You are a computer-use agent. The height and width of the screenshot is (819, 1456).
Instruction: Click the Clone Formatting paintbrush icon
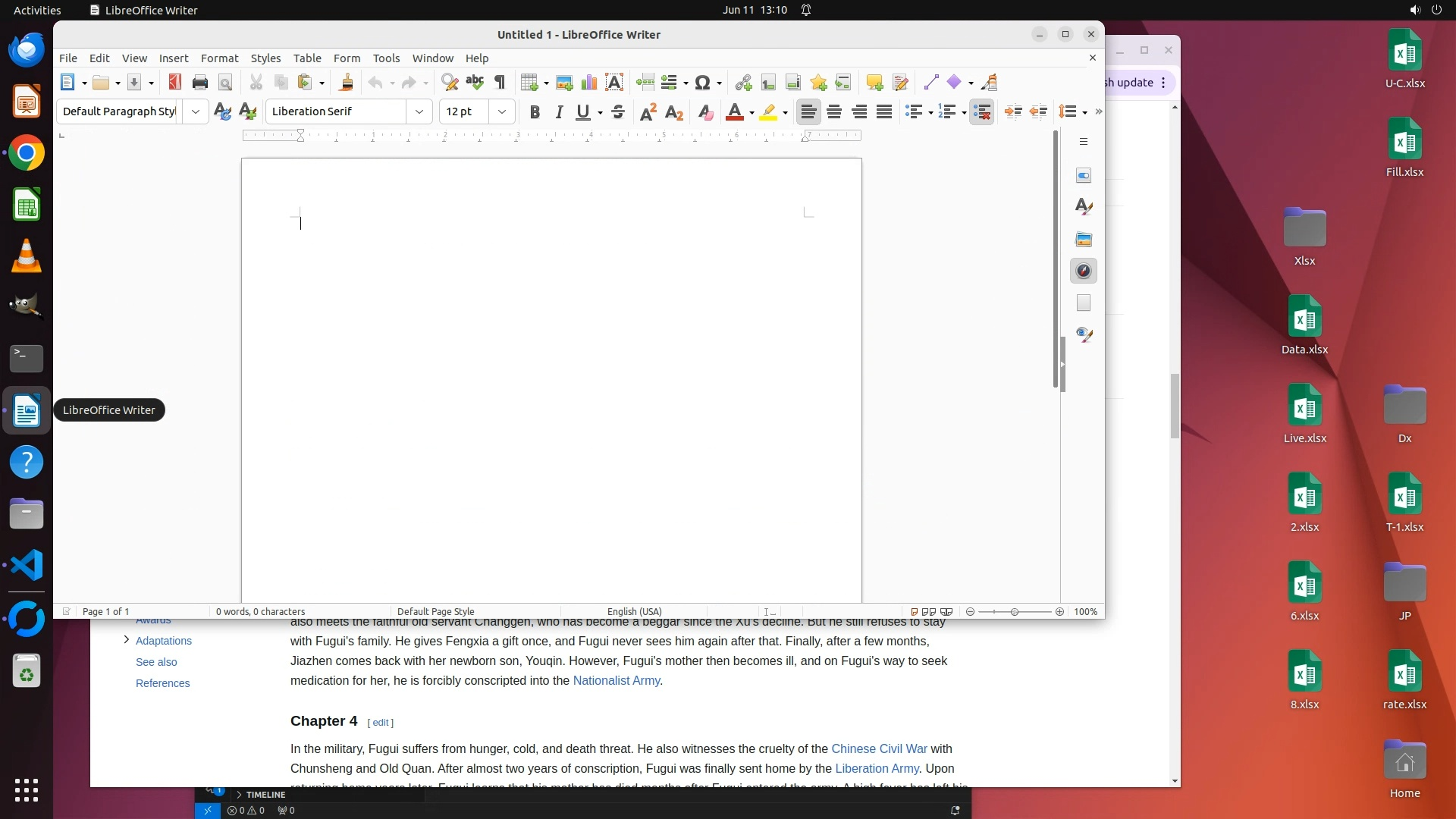(x=347, y=83)
